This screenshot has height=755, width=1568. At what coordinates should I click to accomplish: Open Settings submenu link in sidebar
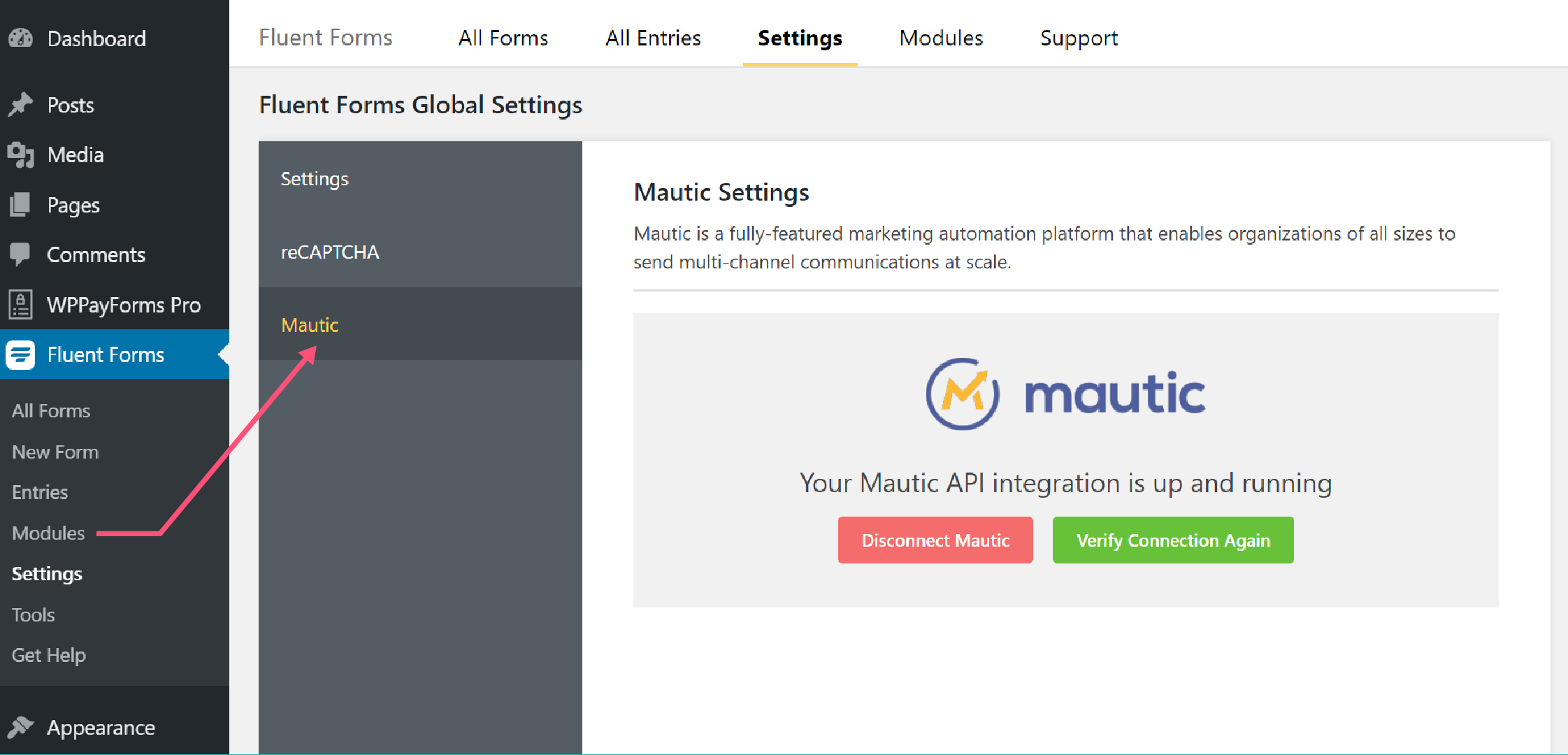pyautogui.click(x=47, y=574)
